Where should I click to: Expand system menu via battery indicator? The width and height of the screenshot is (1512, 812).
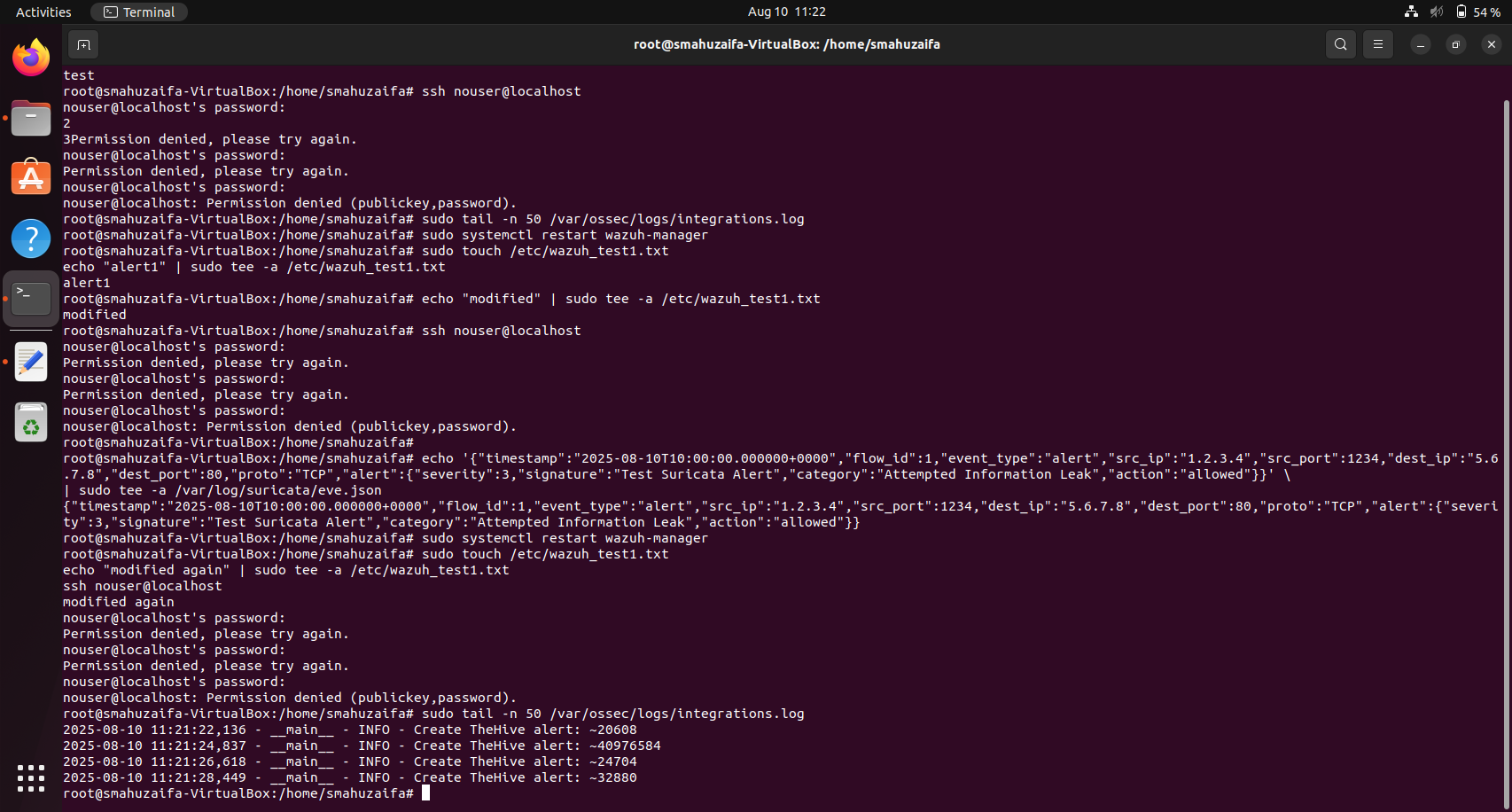1477,12
